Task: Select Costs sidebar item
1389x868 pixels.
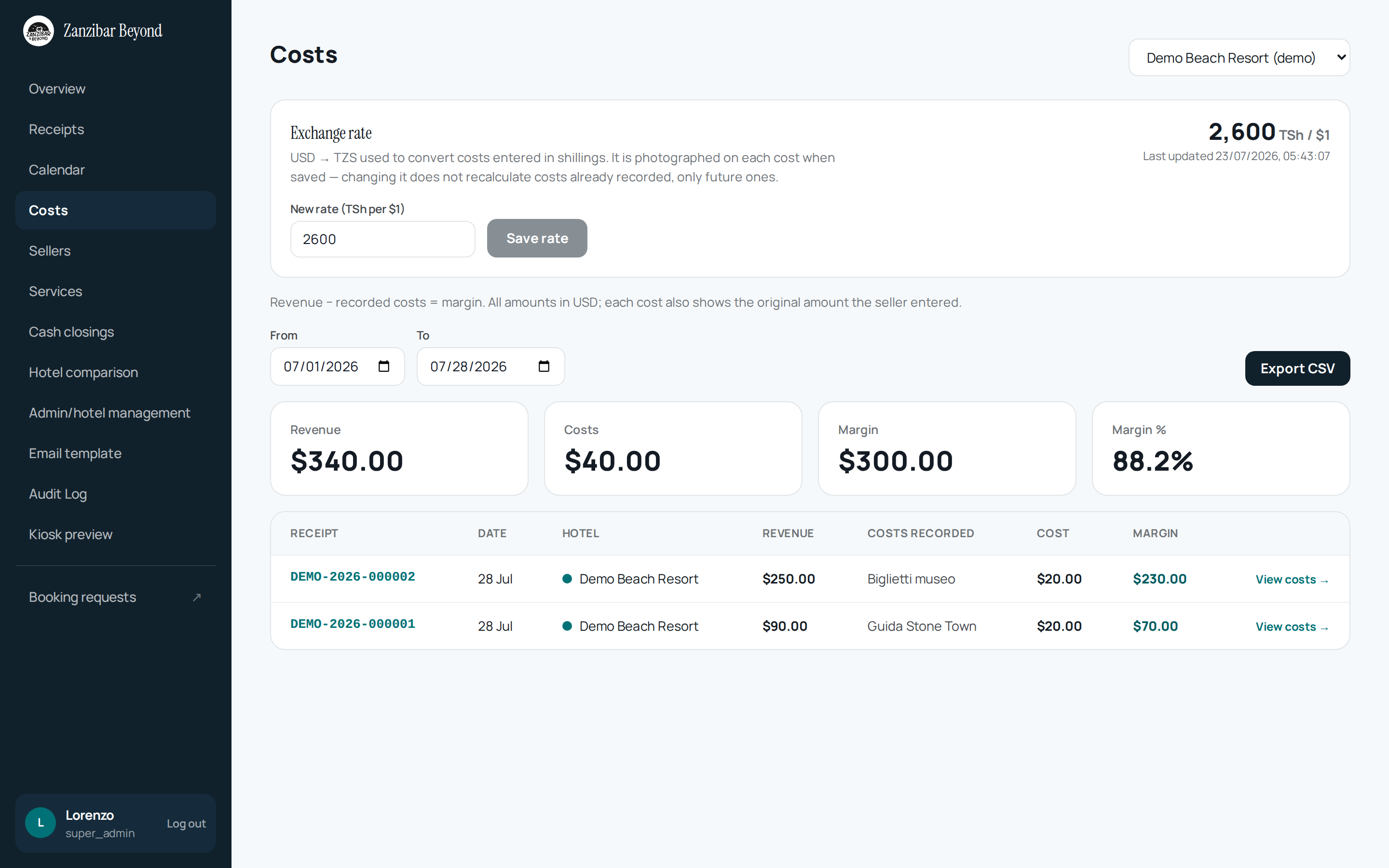Action: (x=115, y=210)
